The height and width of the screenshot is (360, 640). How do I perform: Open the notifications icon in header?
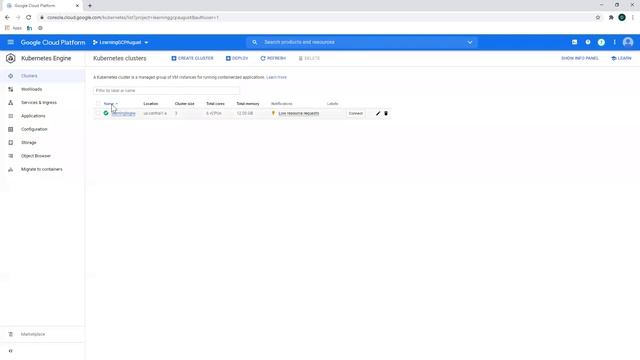[601, 42]
